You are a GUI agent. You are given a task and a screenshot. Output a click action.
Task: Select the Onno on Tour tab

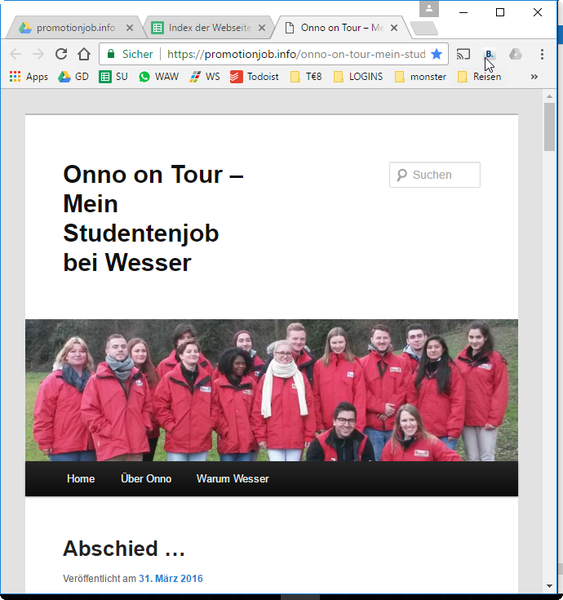point(339,28)
